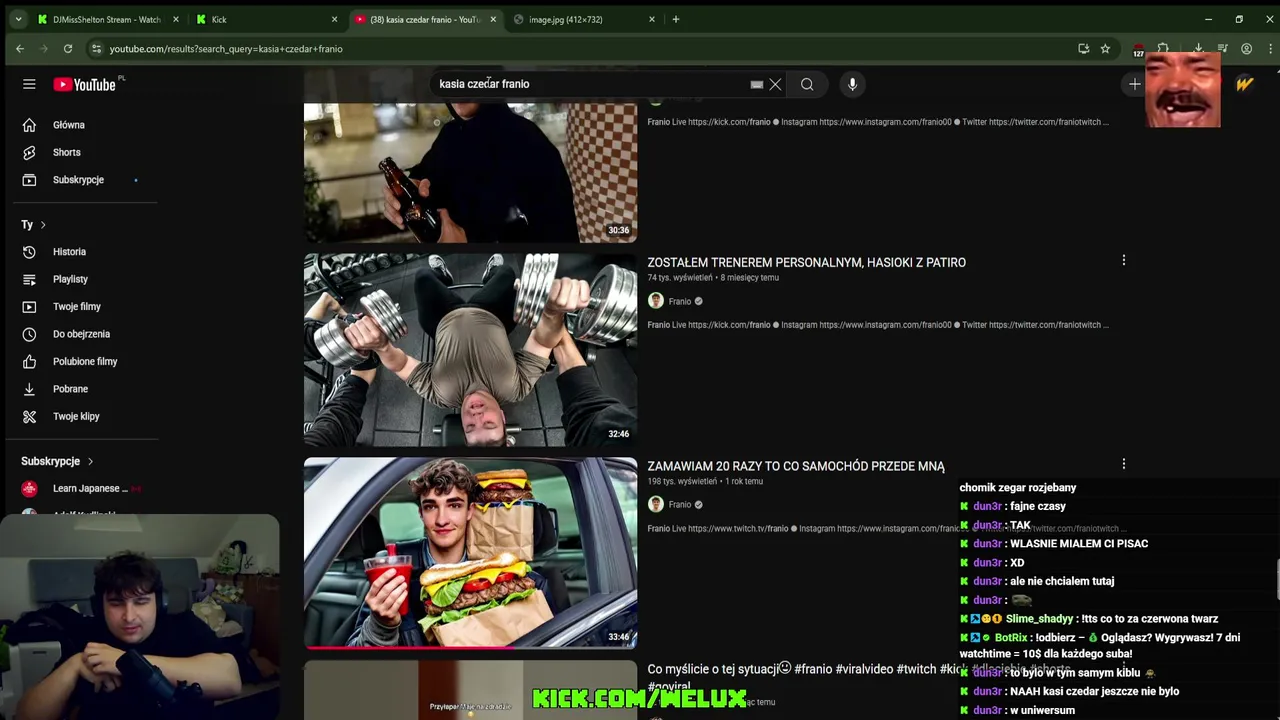Start voice search with the microphone
Viewport: 1280px width, 720px height.
pos(852,85)
